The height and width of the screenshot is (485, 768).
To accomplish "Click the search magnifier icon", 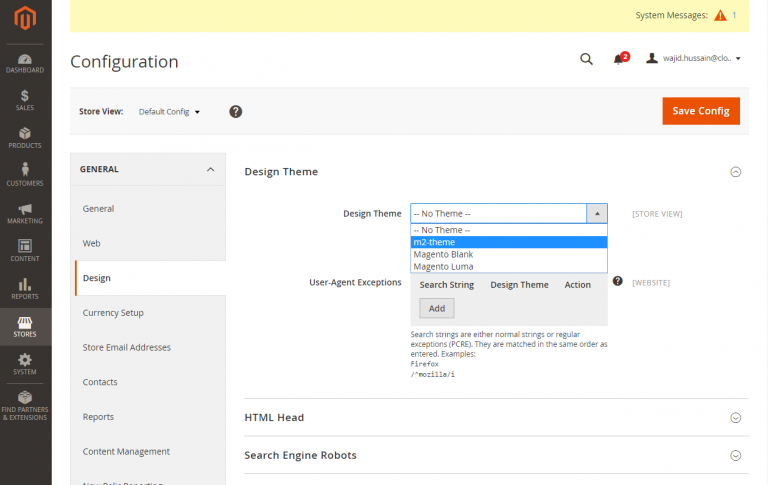I will coord(586,59).
